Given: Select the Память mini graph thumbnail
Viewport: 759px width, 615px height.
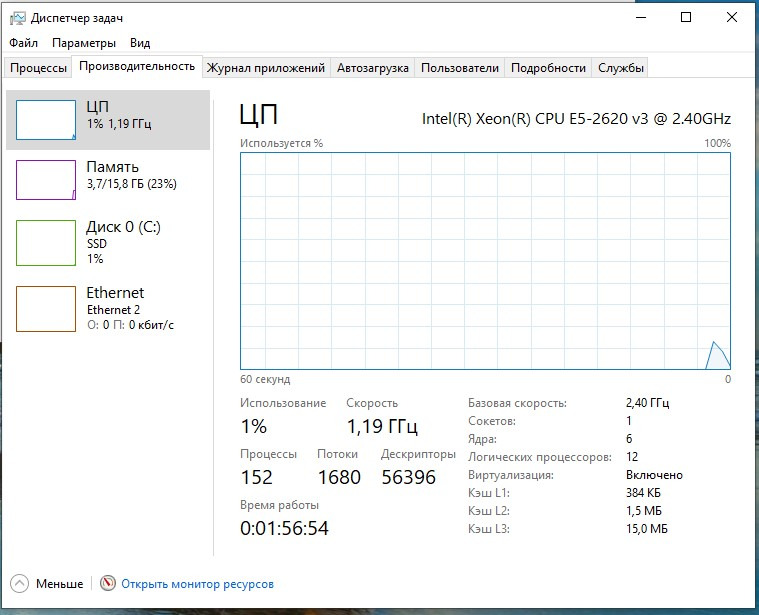Looking at the screenshot, I should tap(46, 180).
